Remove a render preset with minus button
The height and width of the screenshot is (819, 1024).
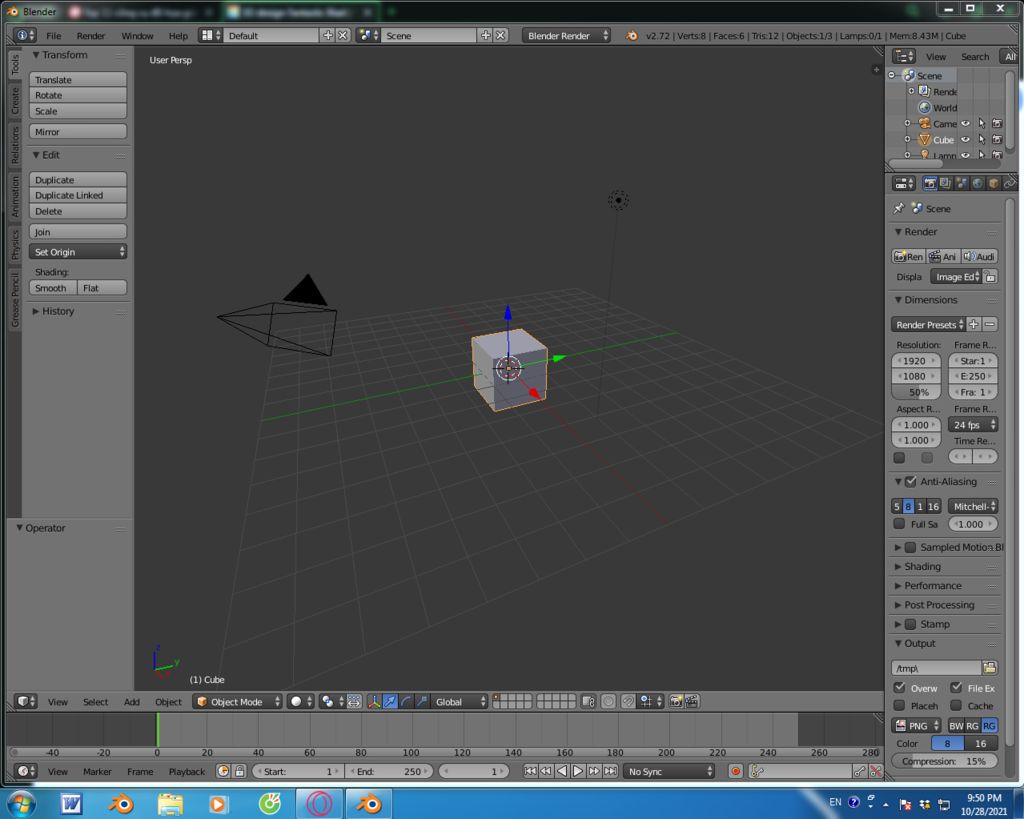click(990, 325)
